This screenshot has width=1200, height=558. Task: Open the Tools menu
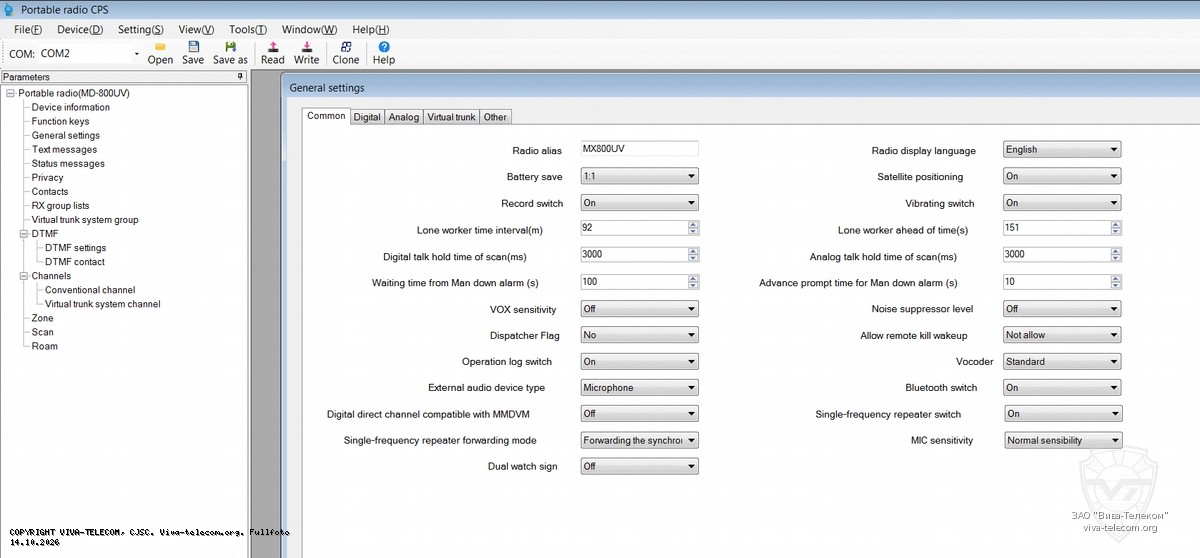(x=248, y=30)
